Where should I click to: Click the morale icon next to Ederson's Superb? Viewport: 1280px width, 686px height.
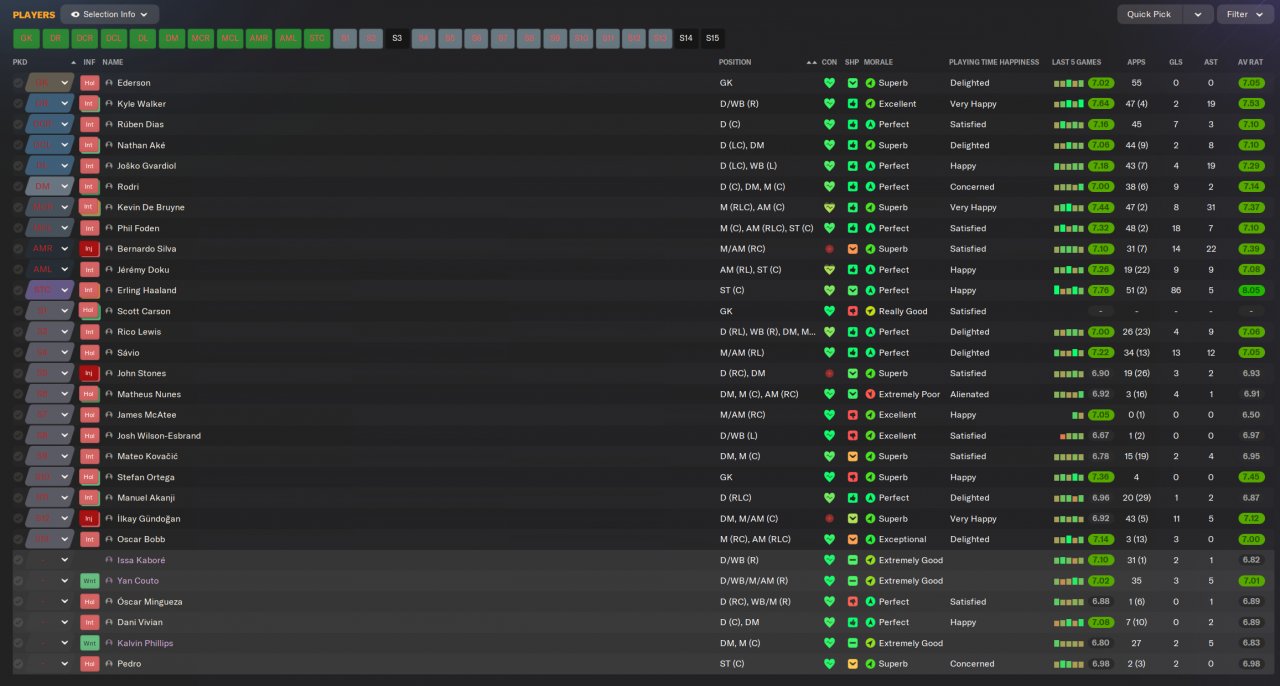pos(870,83)
